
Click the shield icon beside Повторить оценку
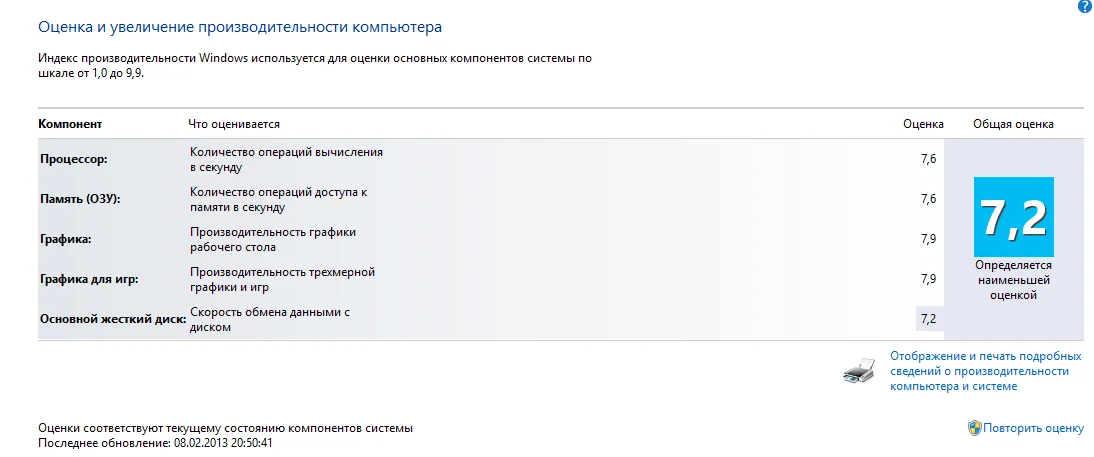click(x=974, y=428)
